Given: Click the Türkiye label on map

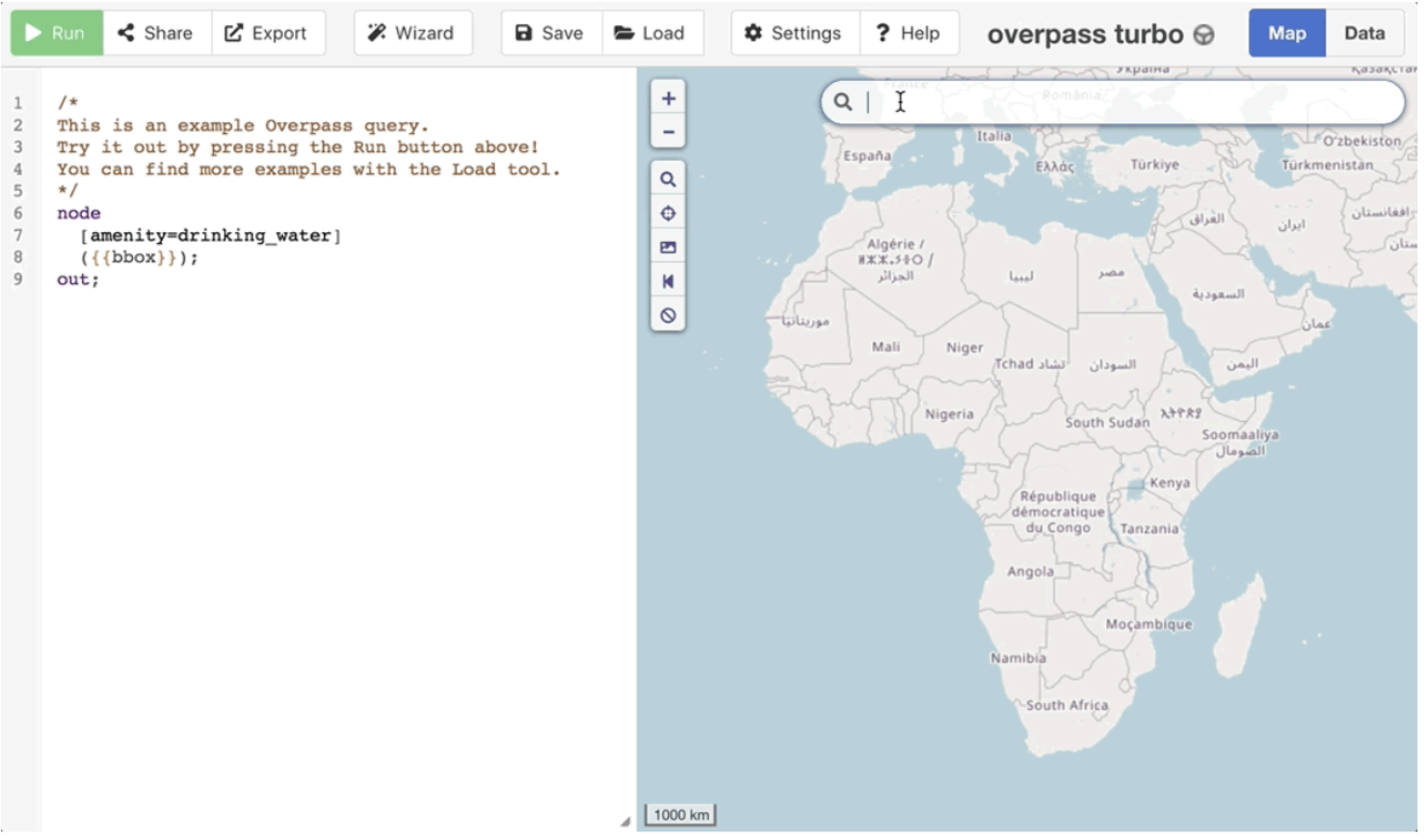Looking at the screenshot, I should pyautogui.click(x=1154, y=165).
